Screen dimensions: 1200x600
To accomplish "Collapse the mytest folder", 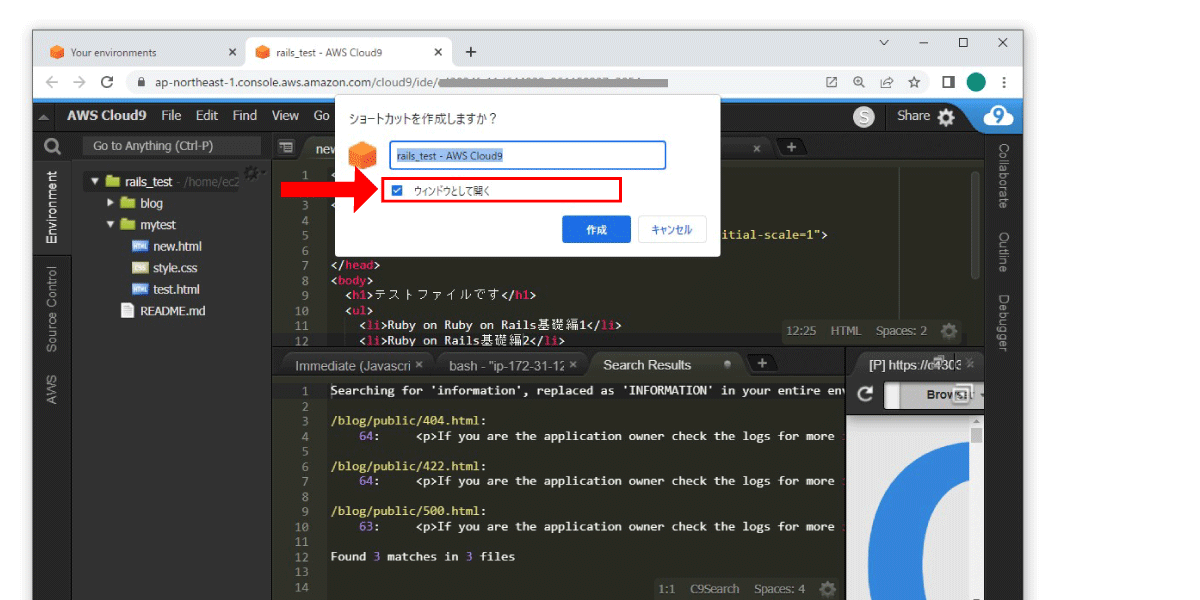I will click(111, 225).
